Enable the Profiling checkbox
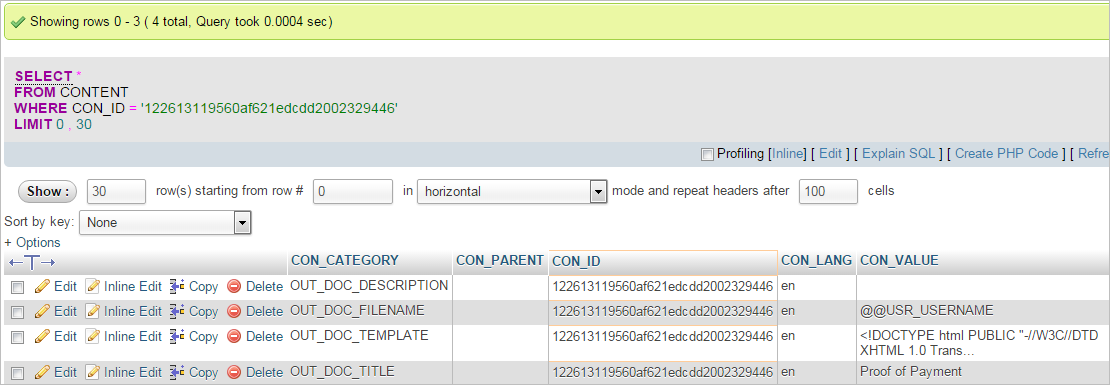This screenshot has width=1110, height=385. click(x=707, y=154)
